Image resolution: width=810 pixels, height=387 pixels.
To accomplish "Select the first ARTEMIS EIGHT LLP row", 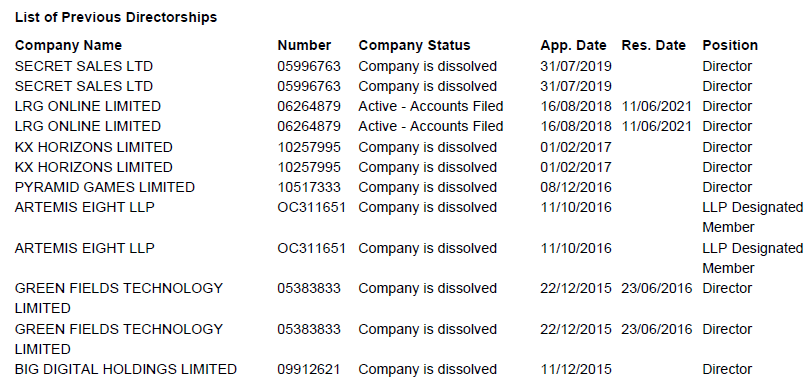I will (x=409, y=217).
